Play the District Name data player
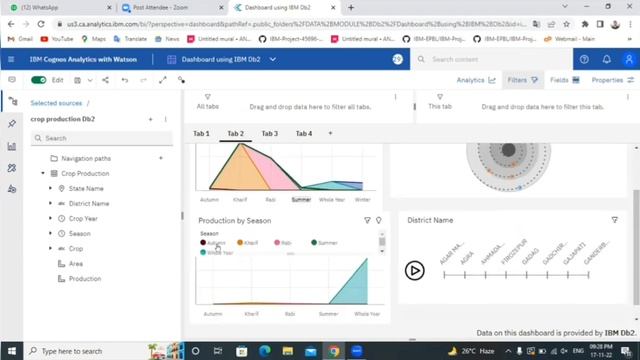 414,271
